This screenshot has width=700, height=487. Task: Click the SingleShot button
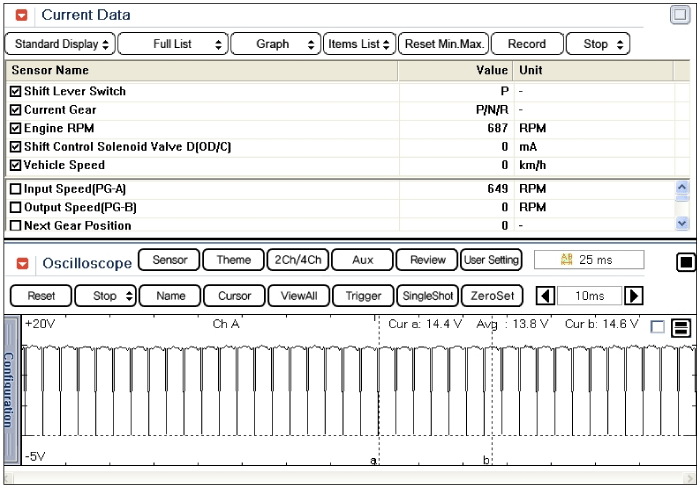coord(427,296)
